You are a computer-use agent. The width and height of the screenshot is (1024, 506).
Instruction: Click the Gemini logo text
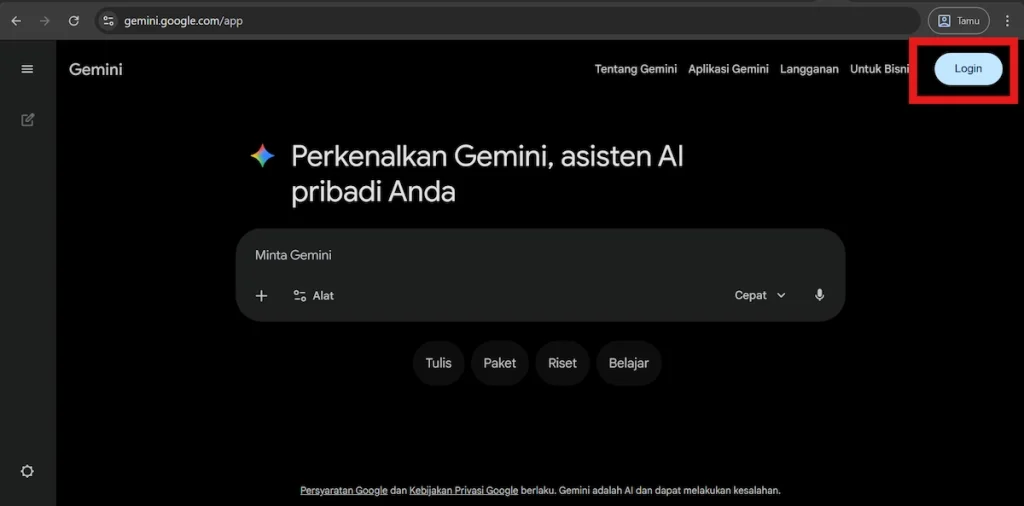coord(96,69)
